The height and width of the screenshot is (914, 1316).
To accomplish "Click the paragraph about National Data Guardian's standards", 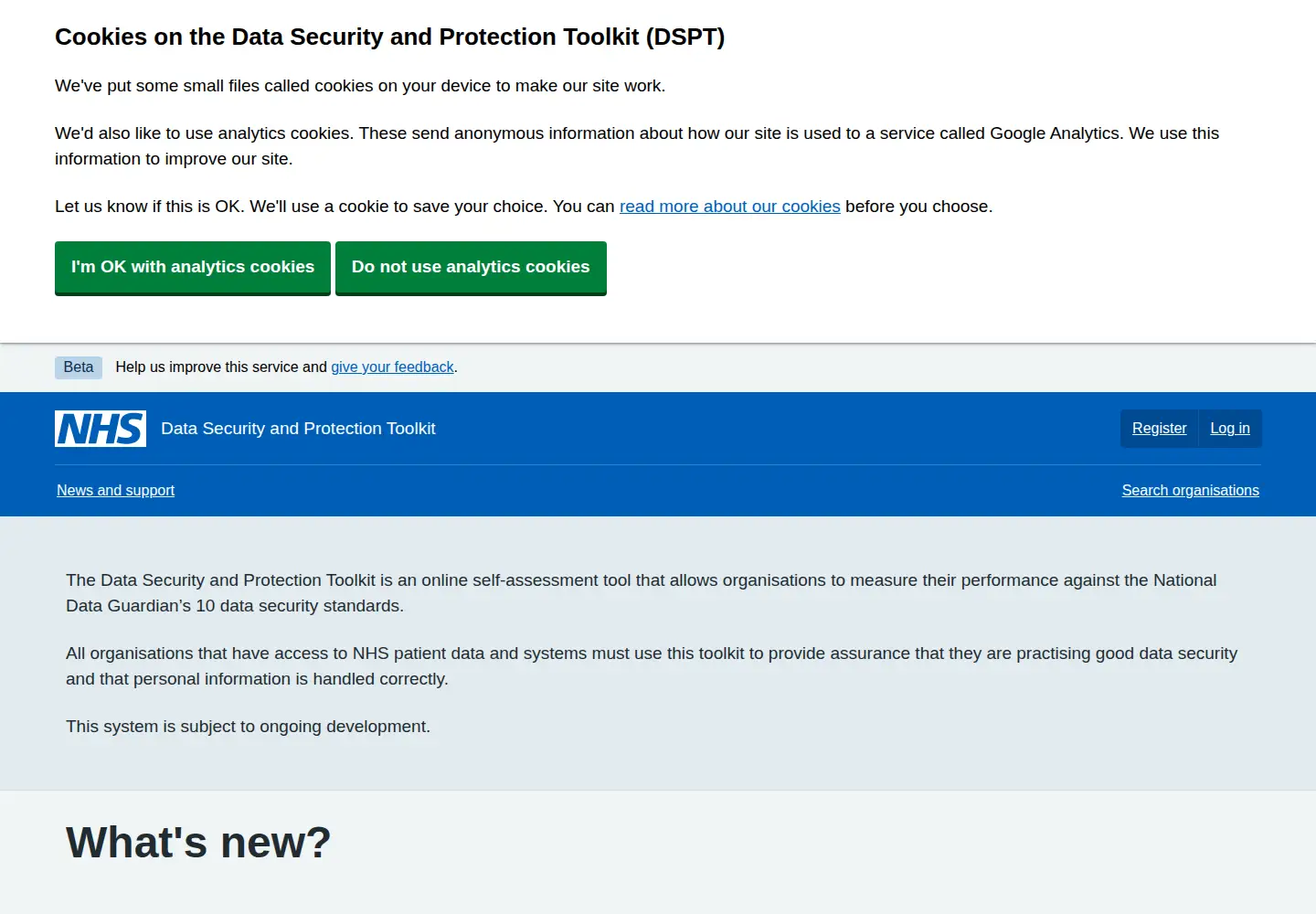I will click(x=642, y=593).
